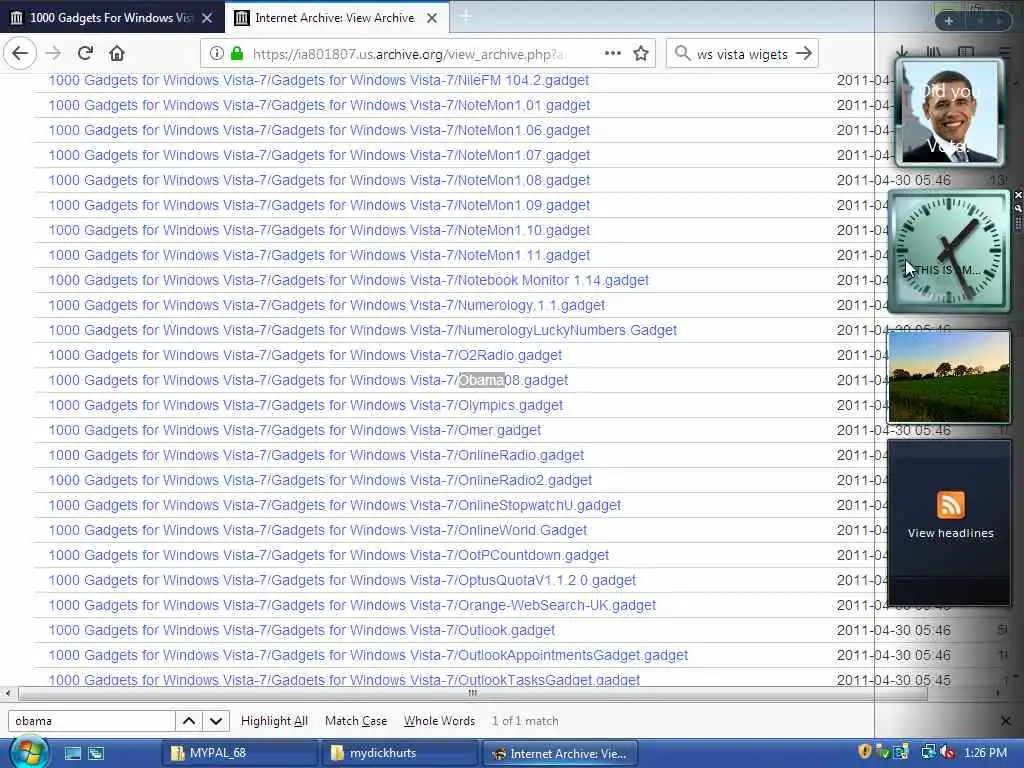Open the page actions menu
1024x768 pixels.
coord(613,54)
